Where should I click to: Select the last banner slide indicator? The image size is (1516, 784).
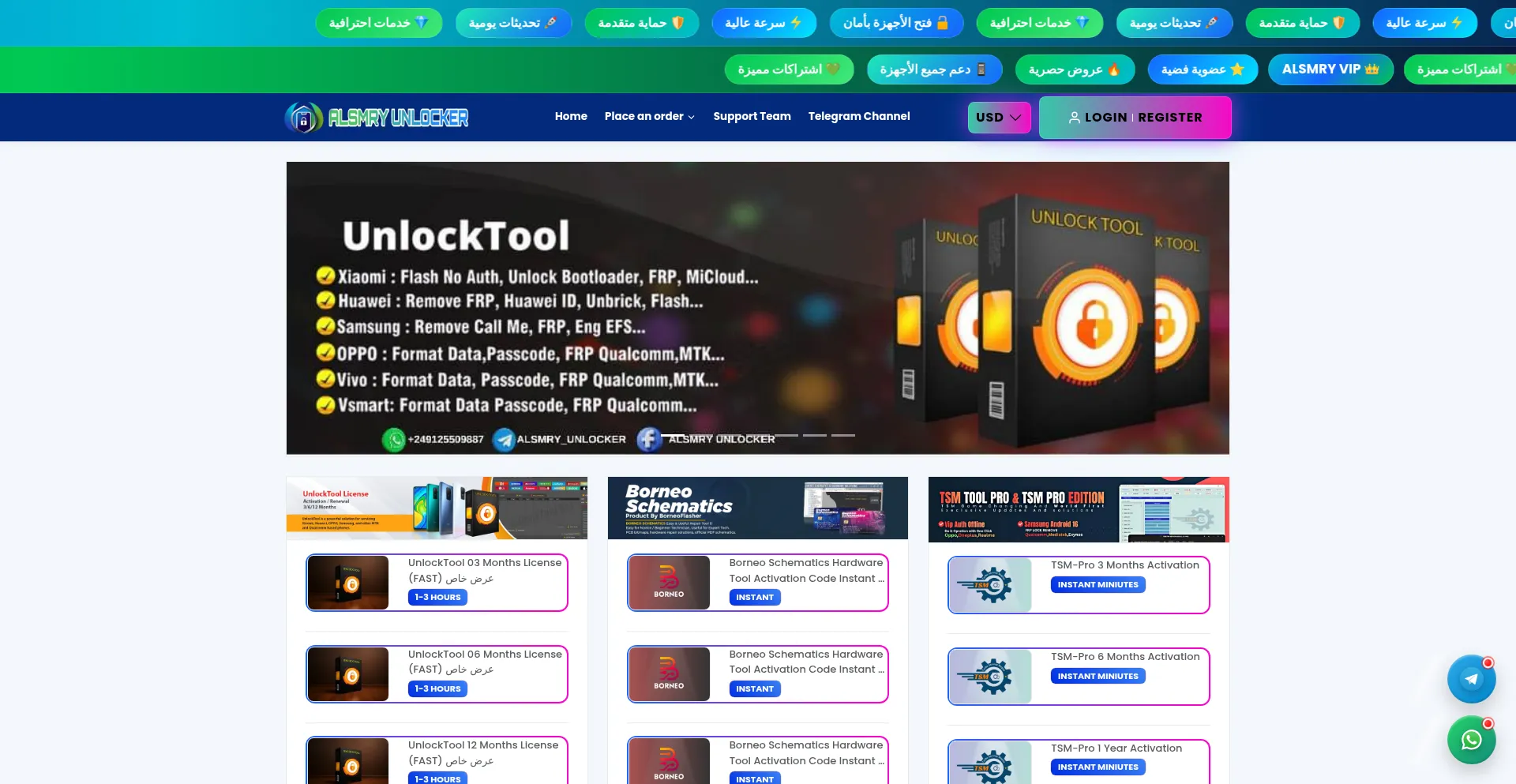[x=843, y=435]
